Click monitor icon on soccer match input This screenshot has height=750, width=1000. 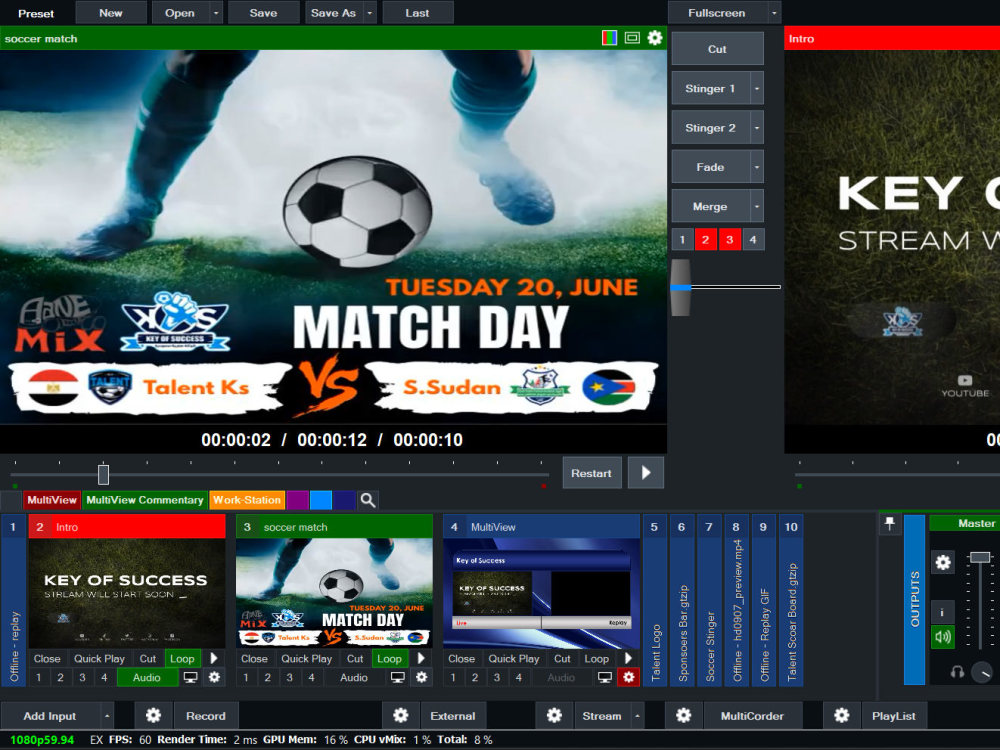click(397, 677)
